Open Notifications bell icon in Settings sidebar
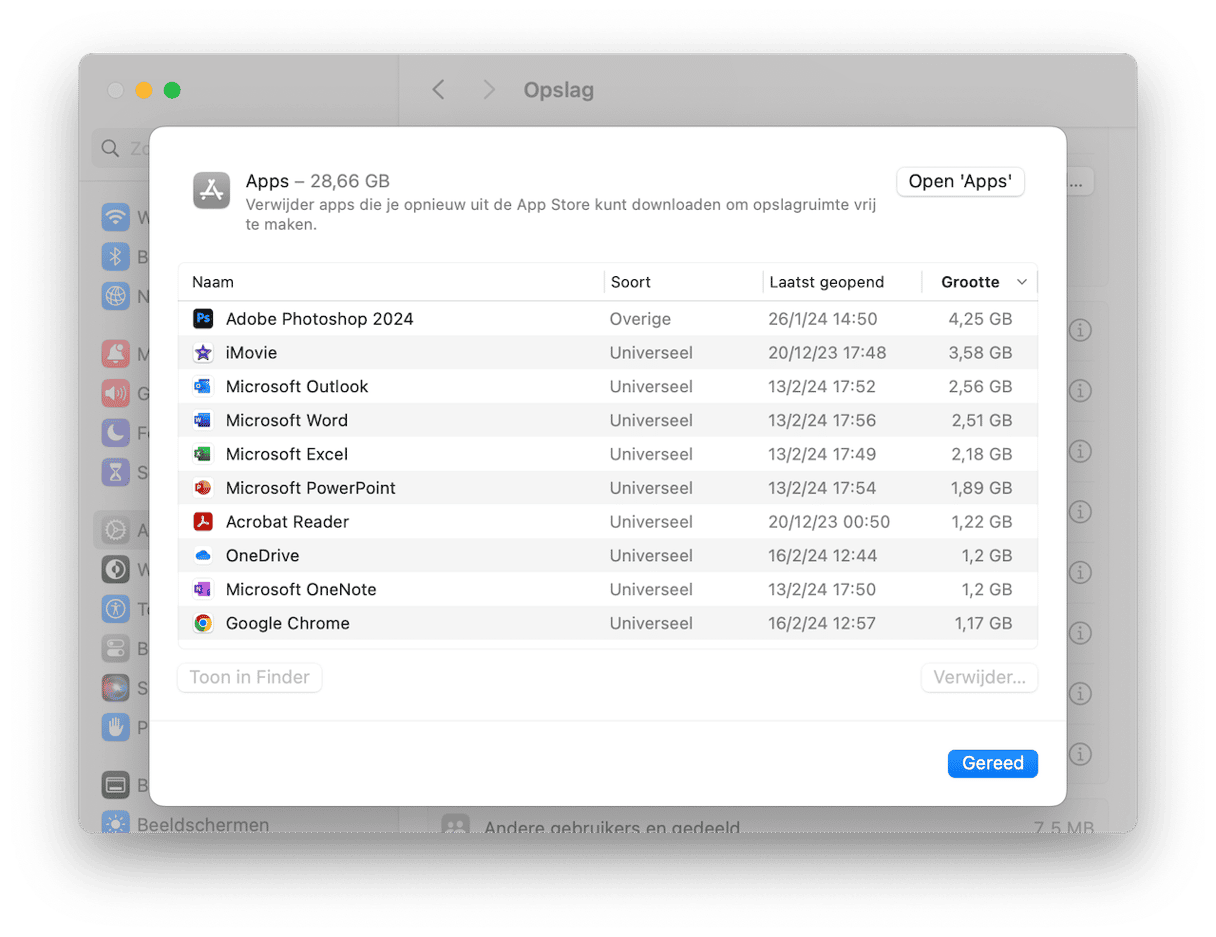The height and width of the screenshot is (937, 1216). click(x=116, y=354)
